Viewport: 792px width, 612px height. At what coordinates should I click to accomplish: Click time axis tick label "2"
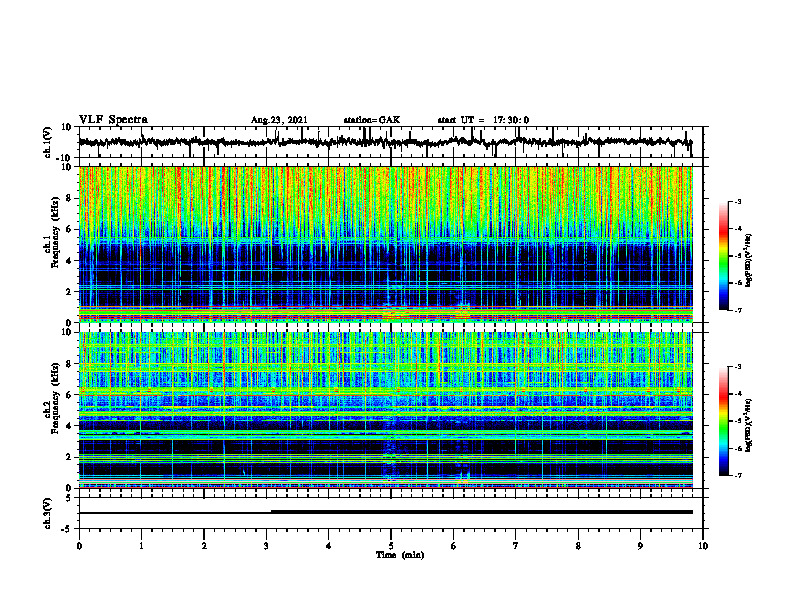(204, 546)
